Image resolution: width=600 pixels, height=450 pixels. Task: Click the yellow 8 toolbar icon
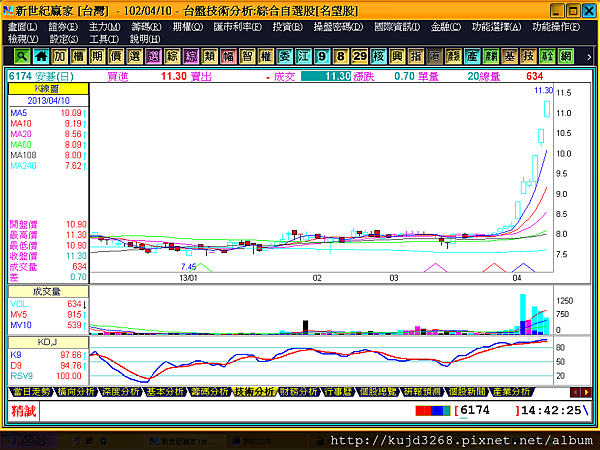[341, 57]
